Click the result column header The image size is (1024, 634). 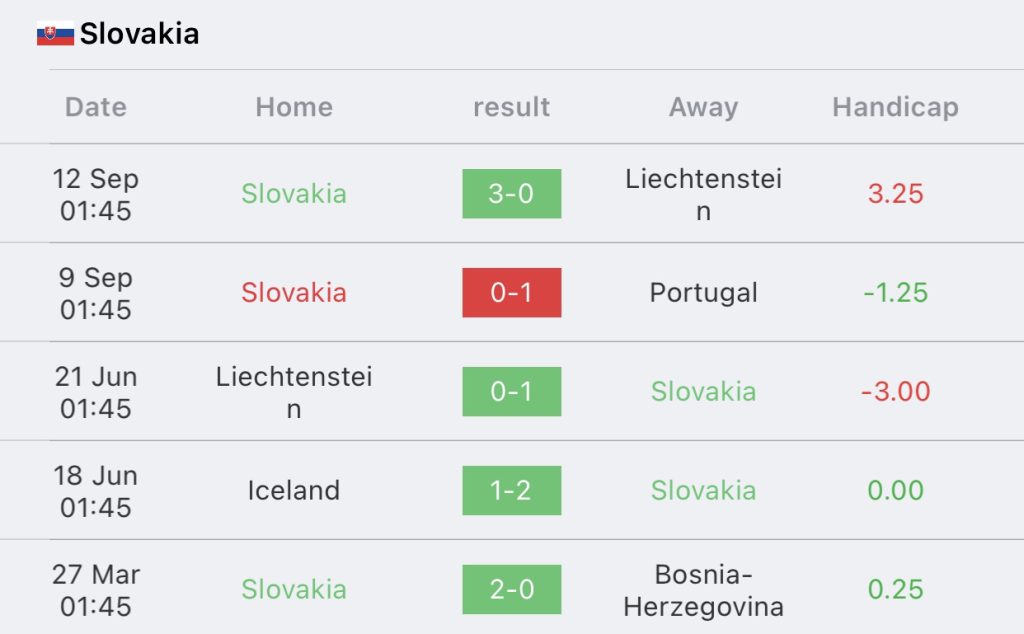[x=511, y=107]
